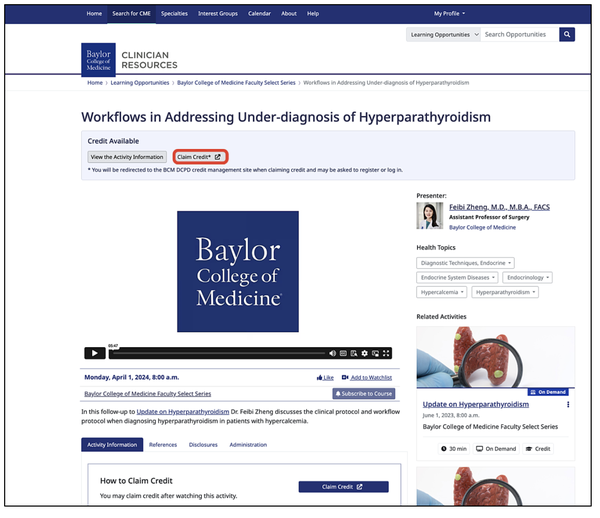Select the Activity Information tab

pyautogui.click(x=112, y=445)
